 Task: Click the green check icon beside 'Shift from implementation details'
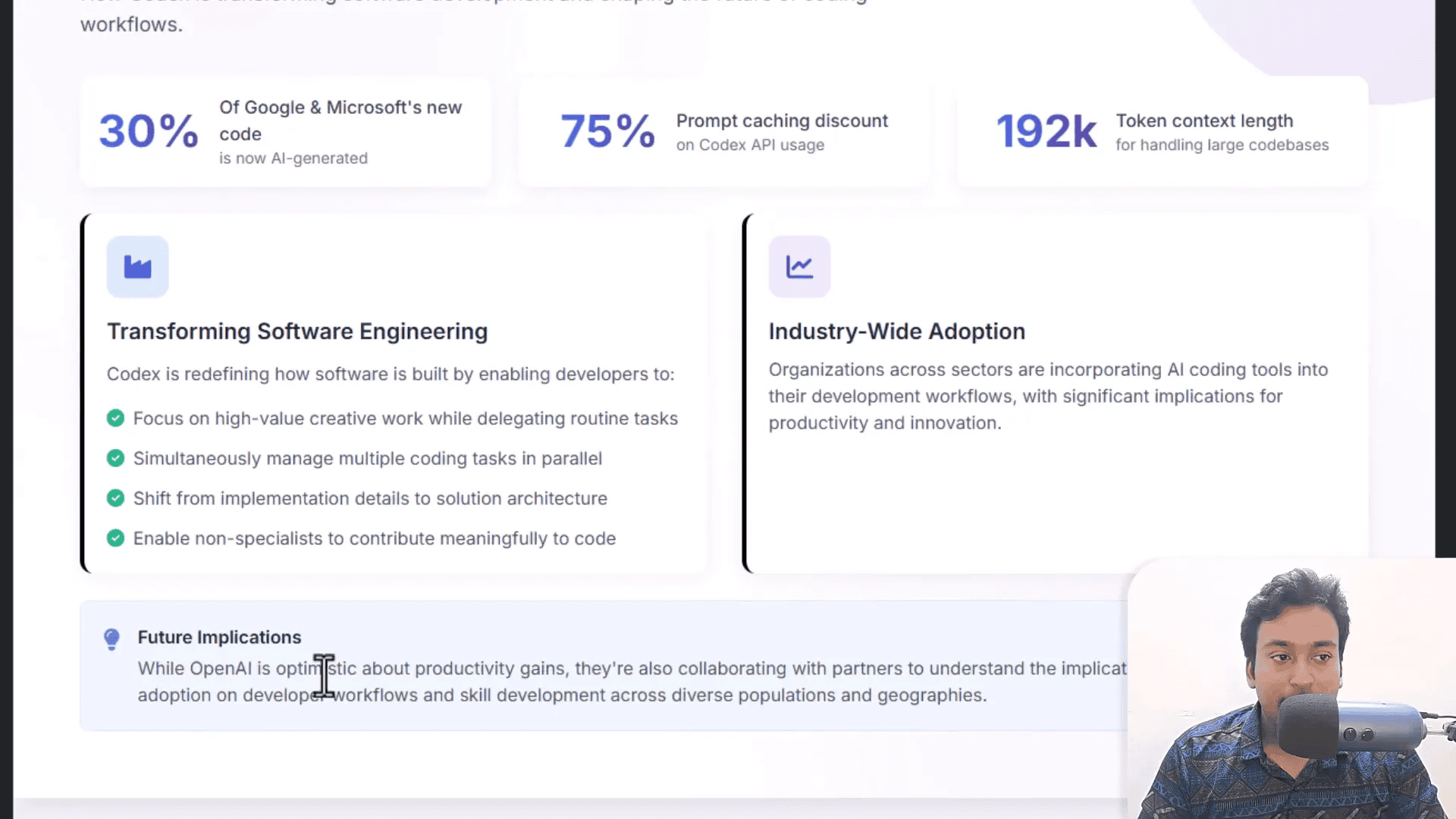tap(115, 498)
